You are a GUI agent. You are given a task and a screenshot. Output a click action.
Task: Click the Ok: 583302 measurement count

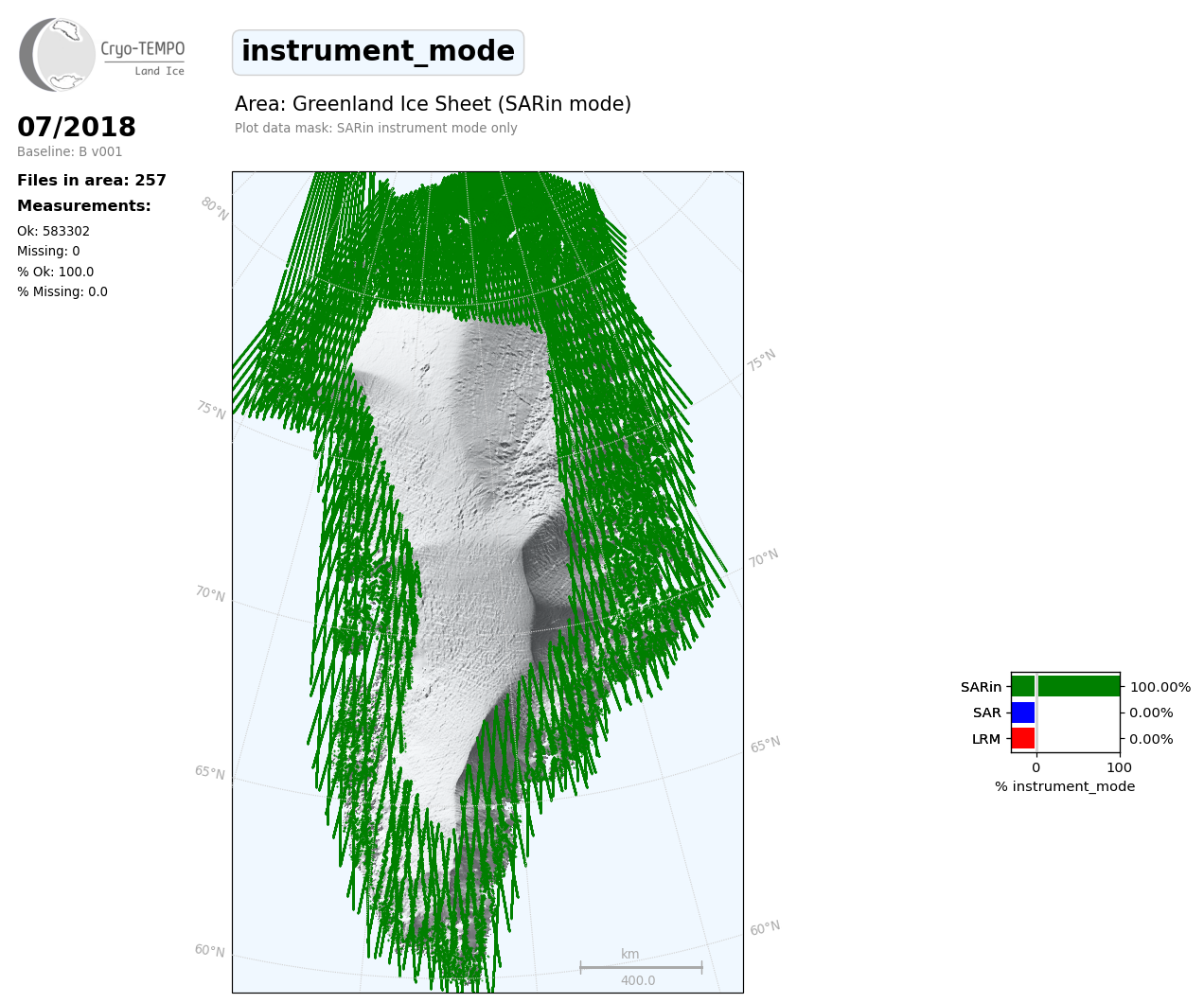tap(53, 231)
